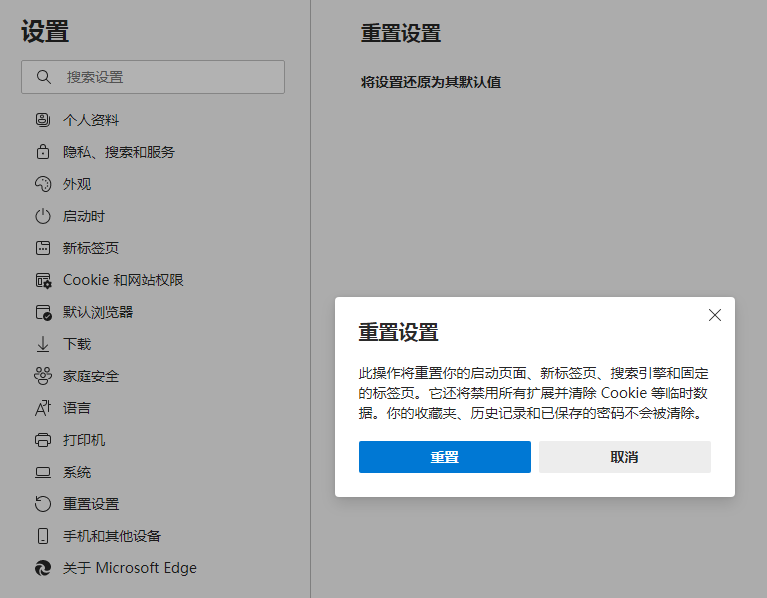Screen dimensions: 767x598
Task: Click the blue 重置 button in dialog
Action: click(x=444, y=457)
